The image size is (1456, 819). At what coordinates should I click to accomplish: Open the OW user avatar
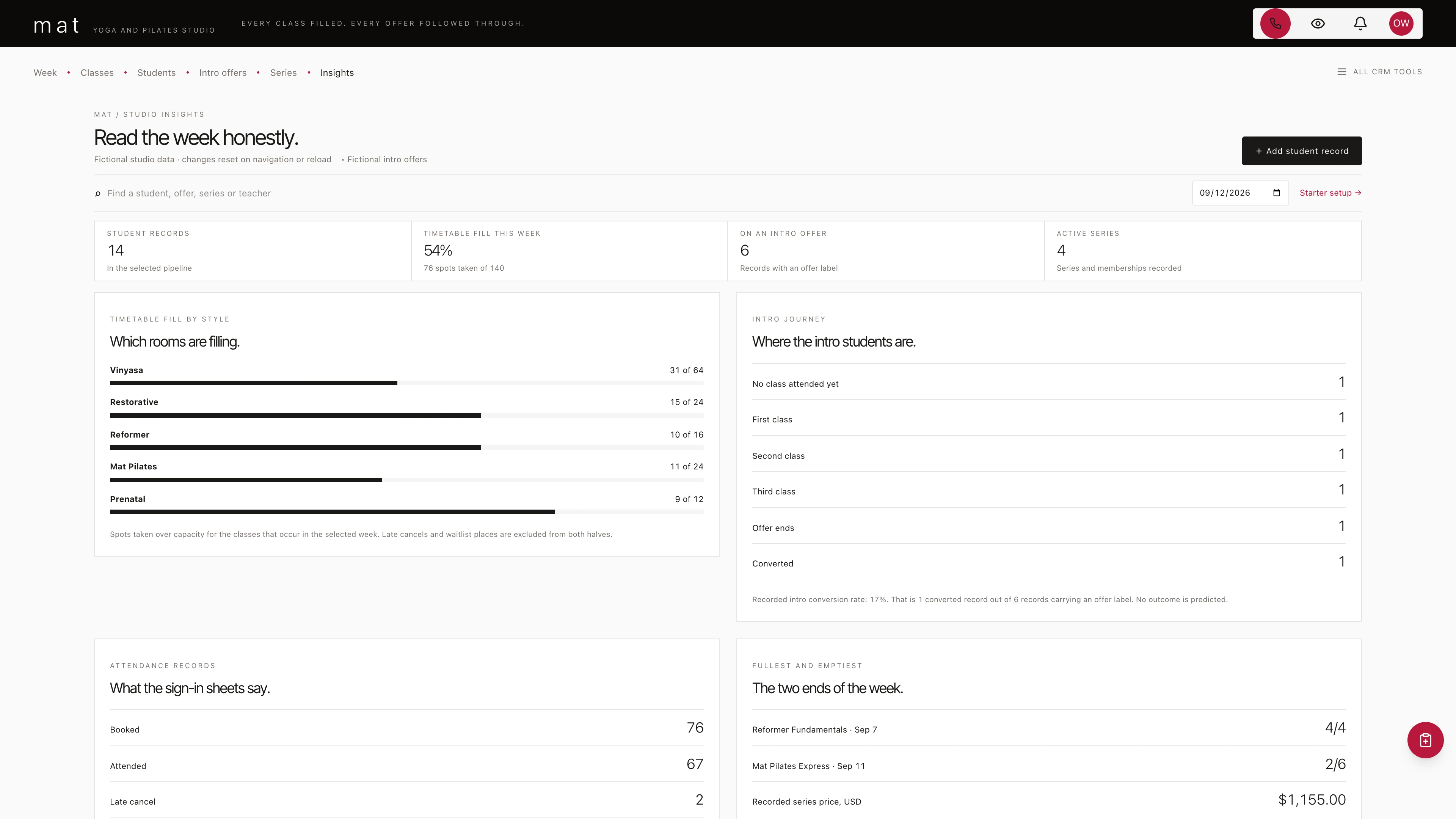tap(1401, 23)
